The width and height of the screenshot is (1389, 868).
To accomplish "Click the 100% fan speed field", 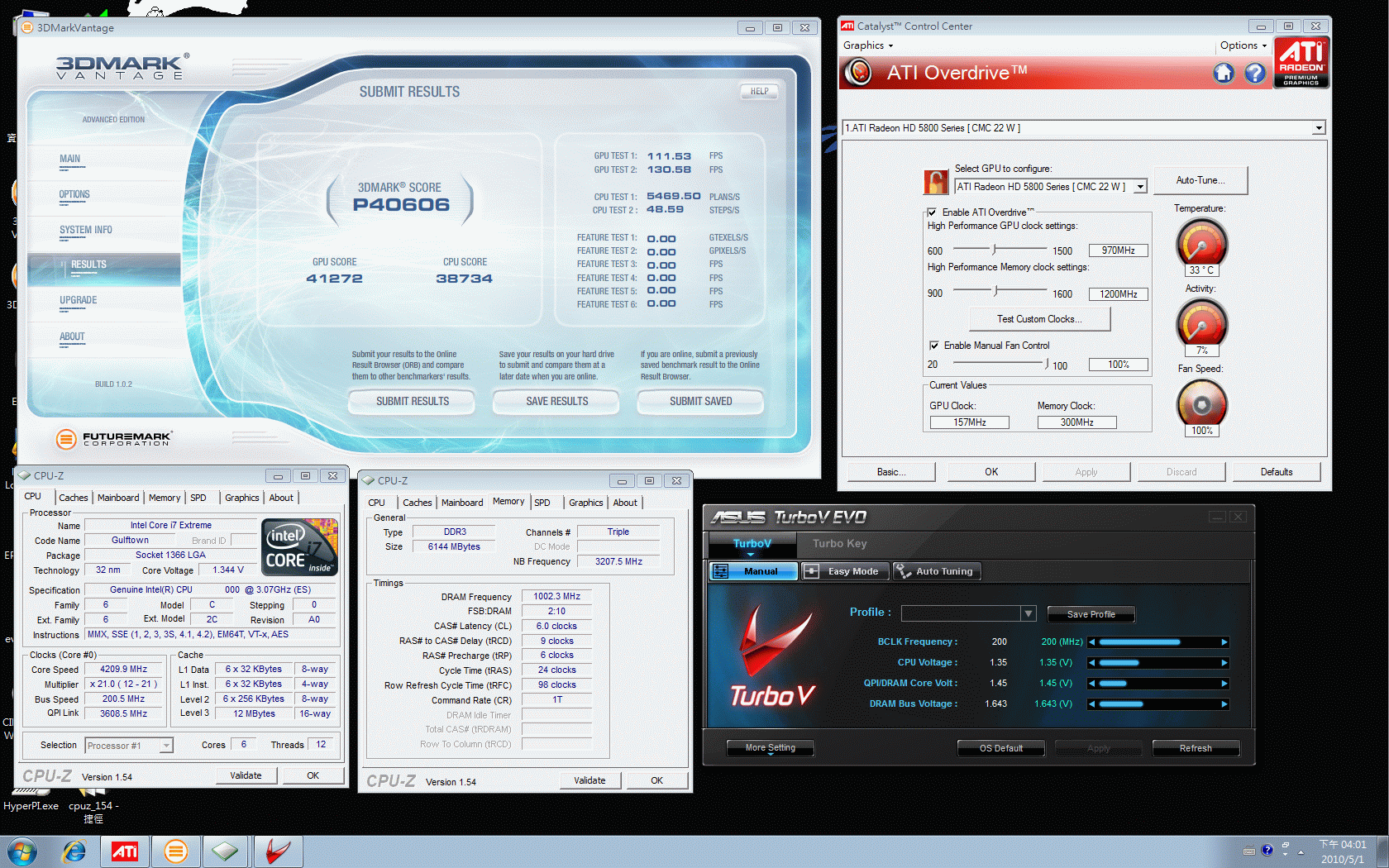I will coord(1119,365).
